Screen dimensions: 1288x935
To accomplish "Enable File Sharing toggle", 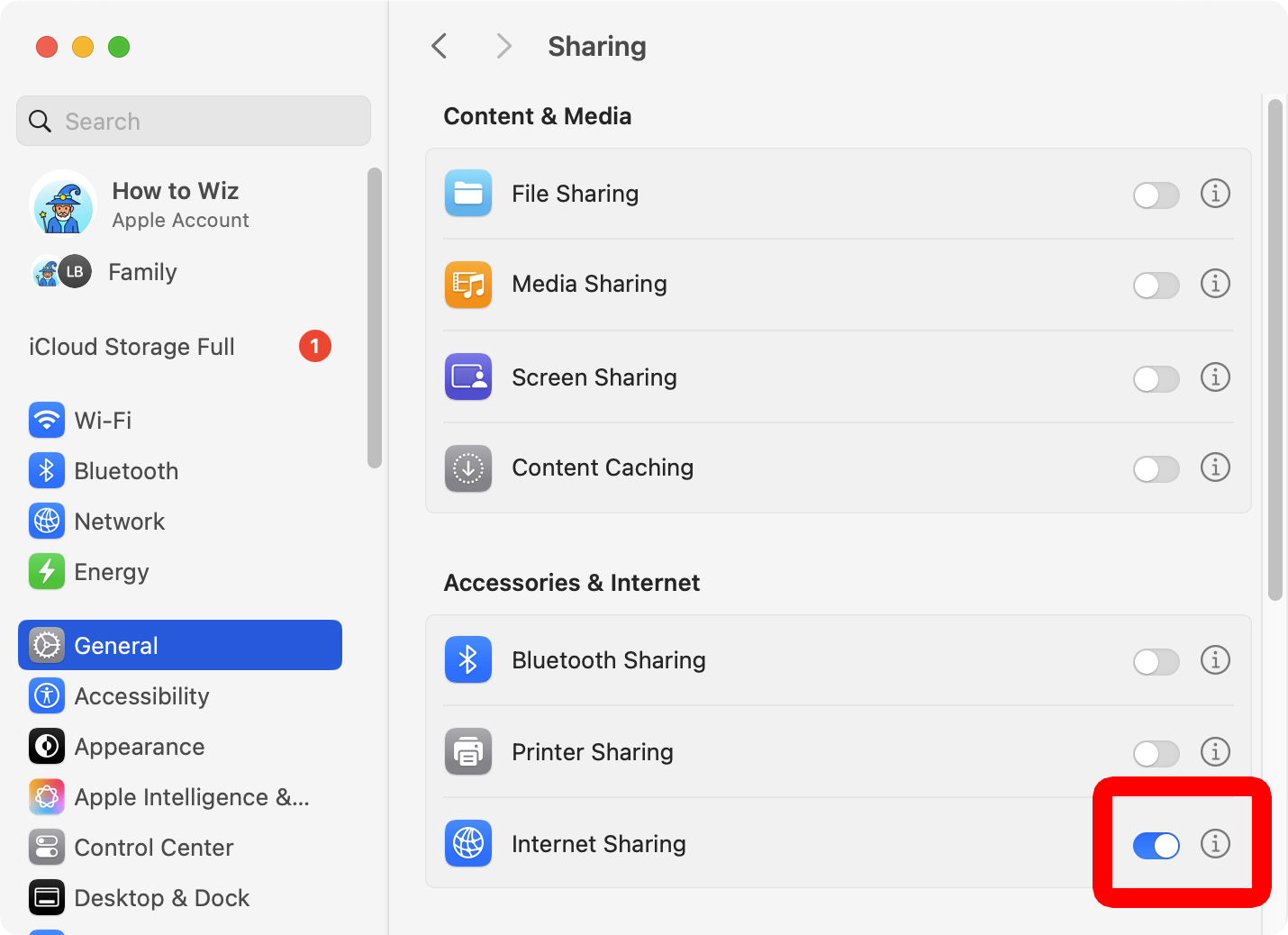I will point(1156,195).
